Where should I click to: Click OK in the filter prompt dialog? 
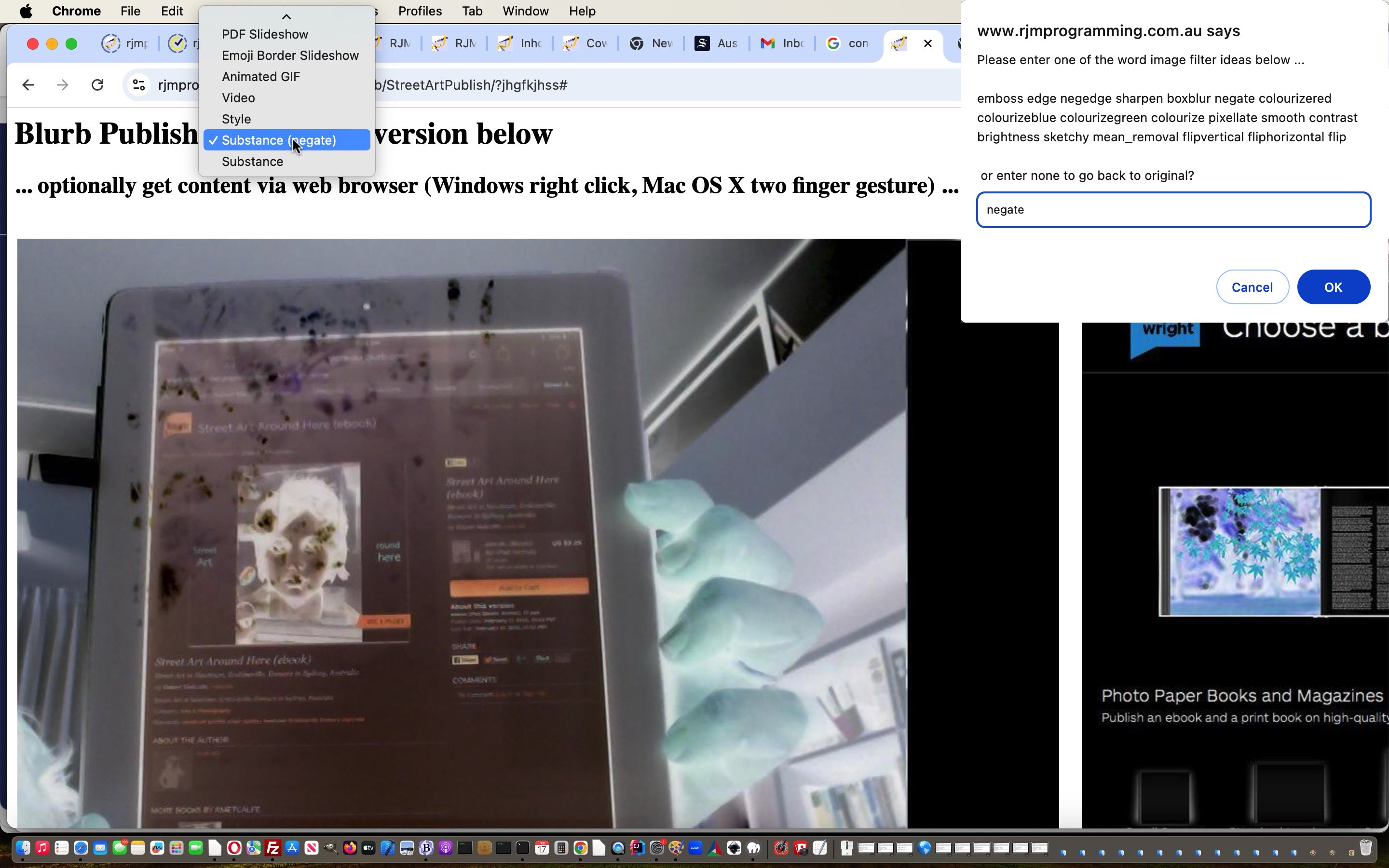[x=1333, y=287]
